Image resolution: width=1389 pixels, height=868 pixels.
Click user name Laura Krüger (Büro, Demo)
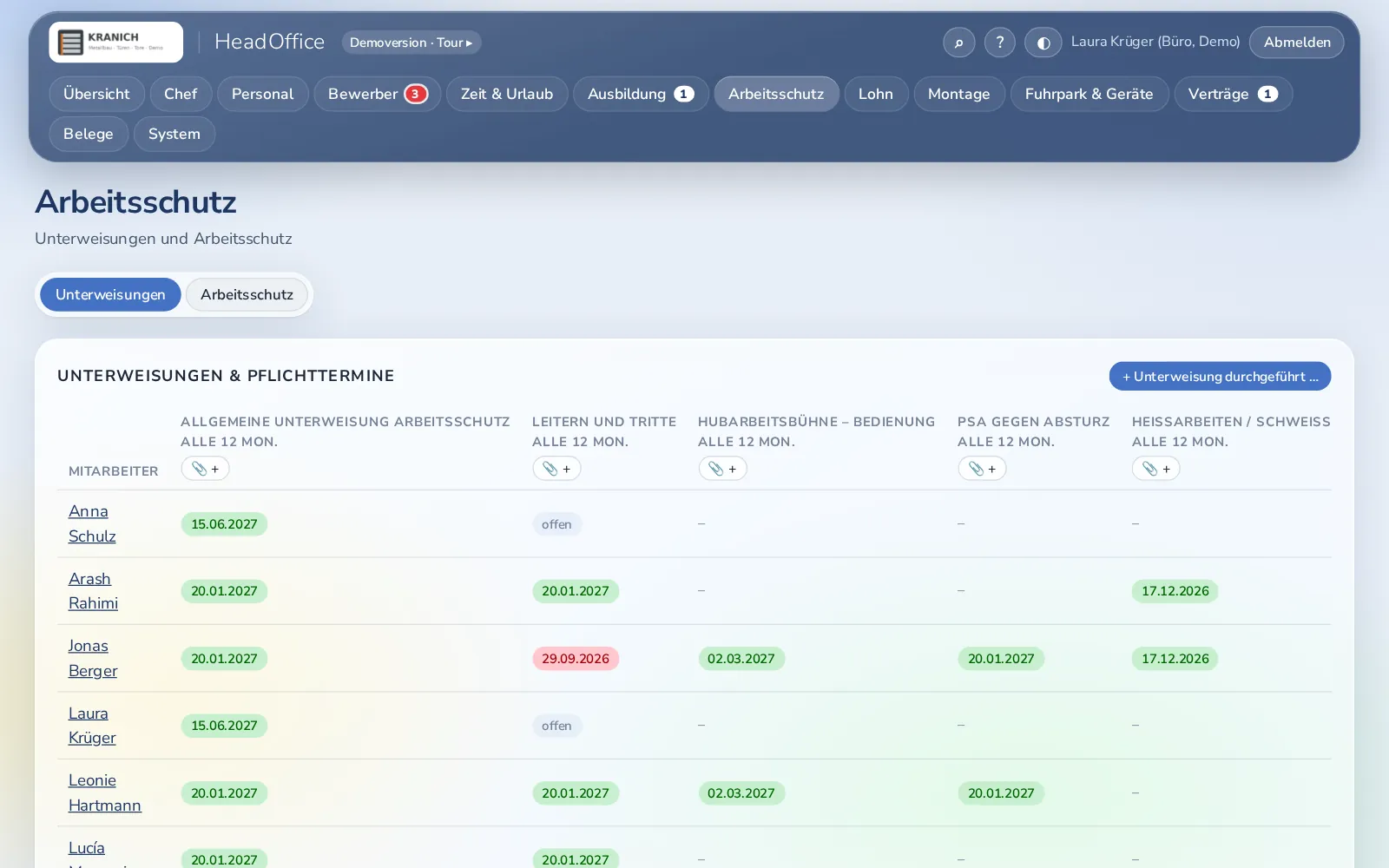coord(1155,42)
